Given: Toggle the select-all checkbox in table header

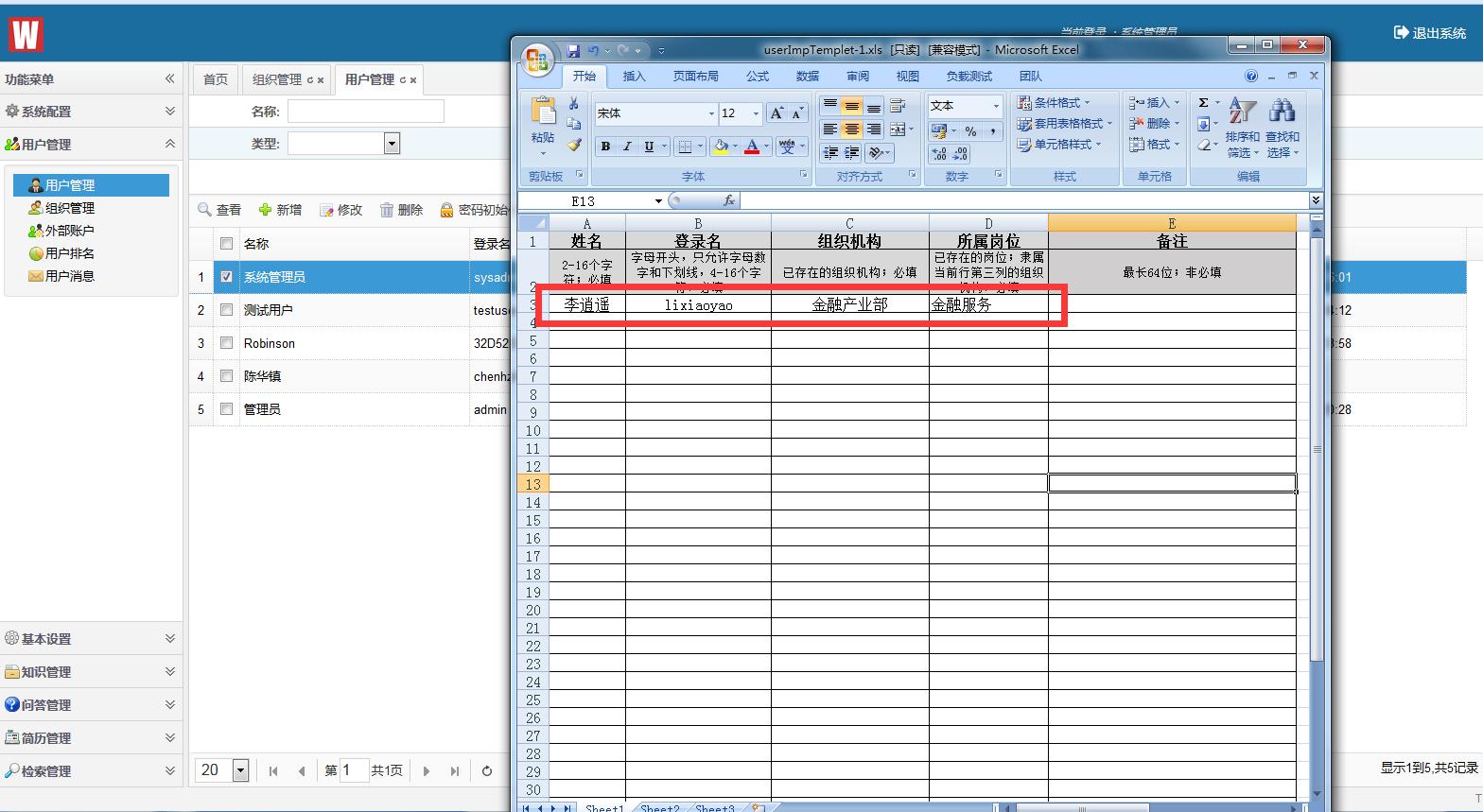Looking at the screenshot, I should click(226, 244).
